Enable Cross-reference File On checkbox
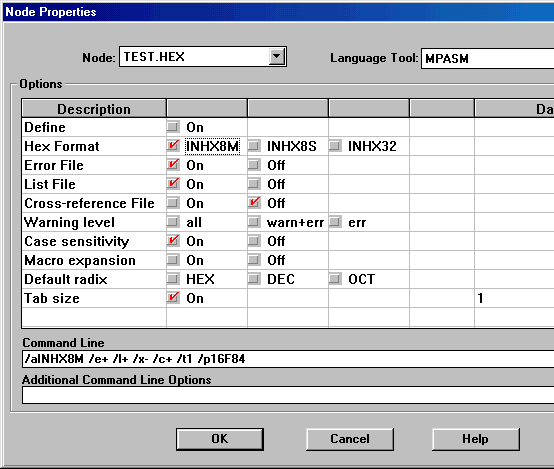 coord(173,203)
